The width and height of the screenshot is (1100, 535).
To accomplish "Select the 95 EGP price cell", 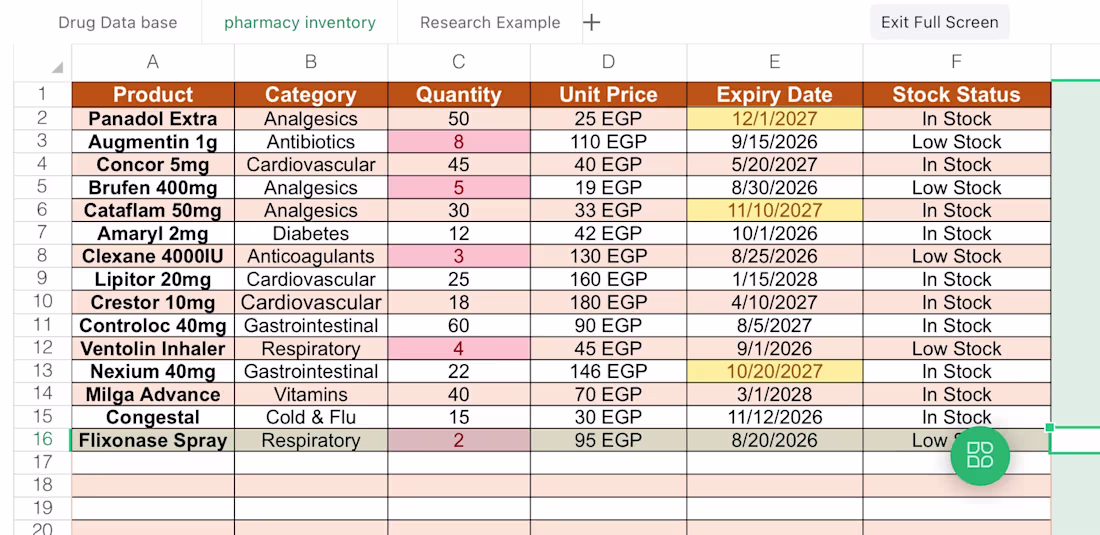I will (x=608, y=440).
